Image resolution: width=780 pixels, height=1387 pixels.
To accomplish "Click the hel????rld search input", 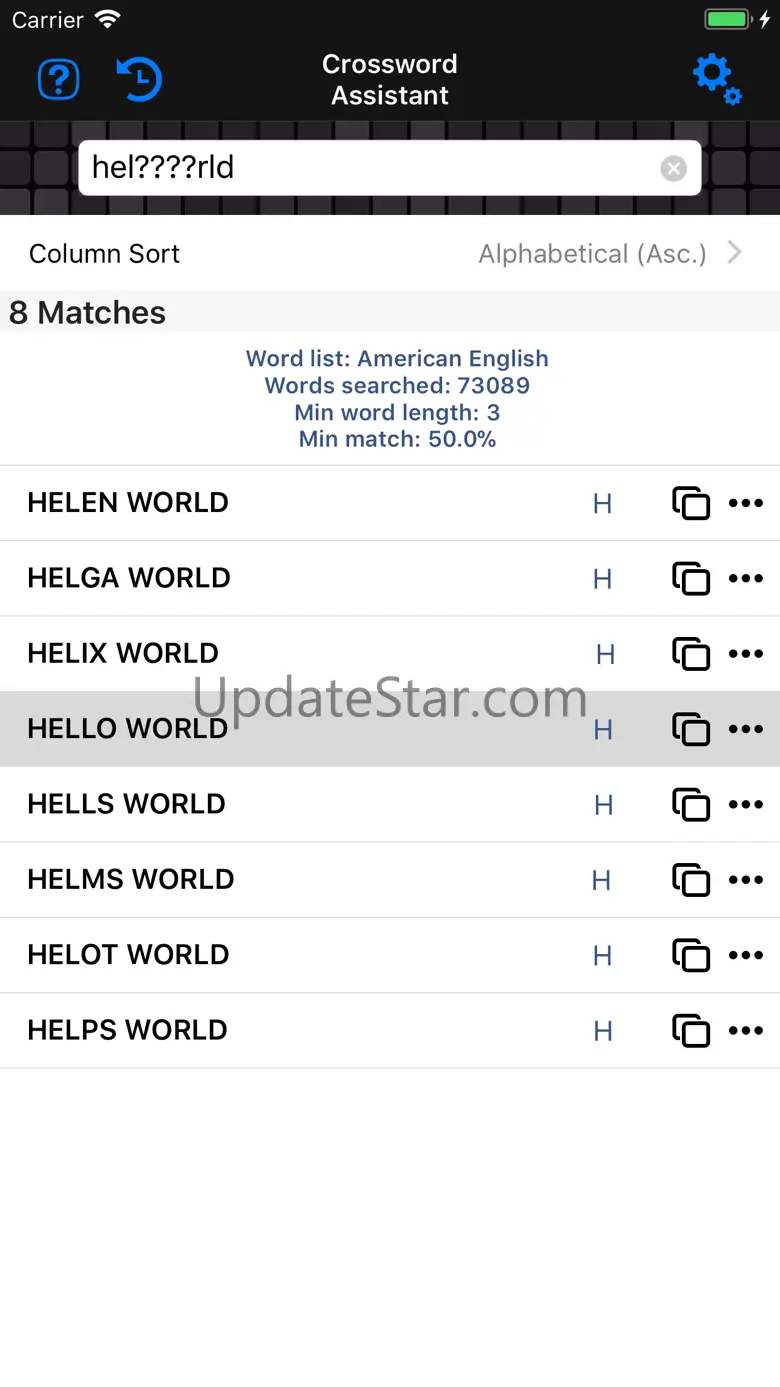I will click(370, 168).
